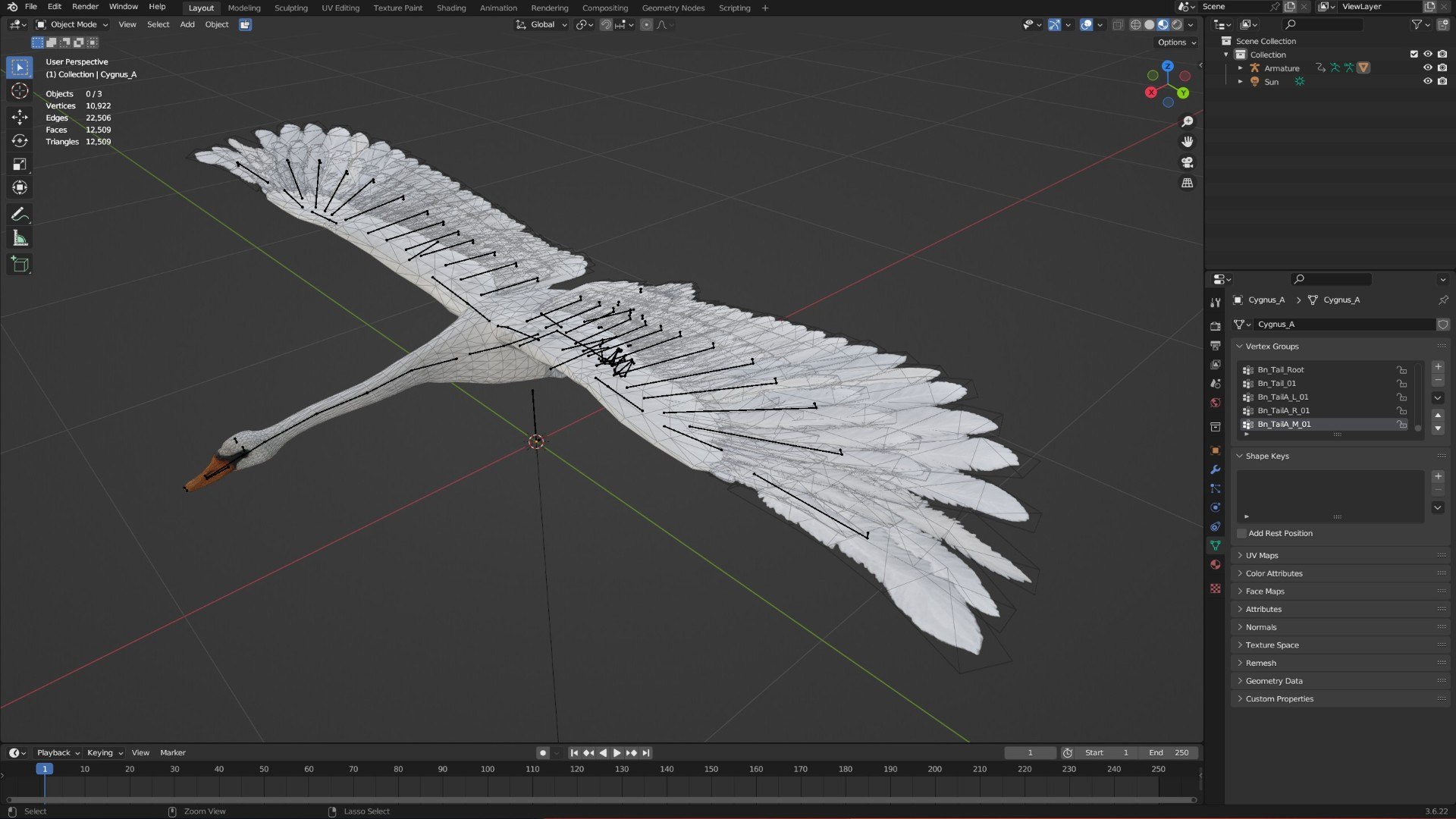Open Material properties tab
Screen dimensions: 1456x819
point(1216,564)
